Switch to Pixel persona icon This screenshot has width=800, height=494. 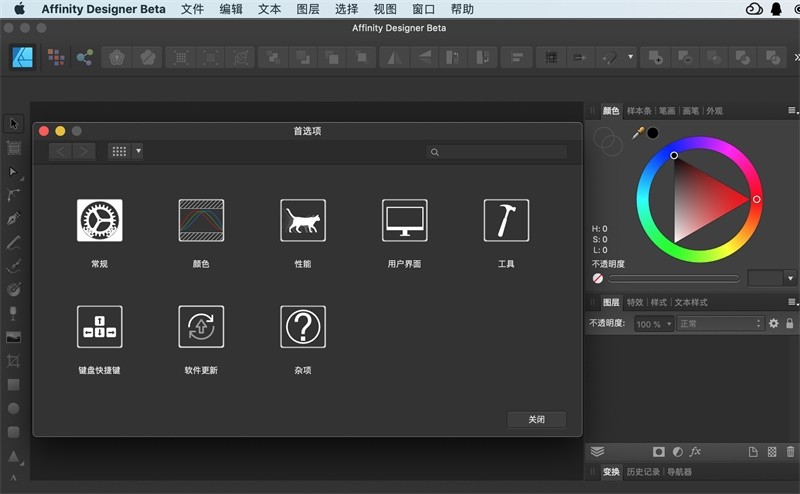[56, 57]
